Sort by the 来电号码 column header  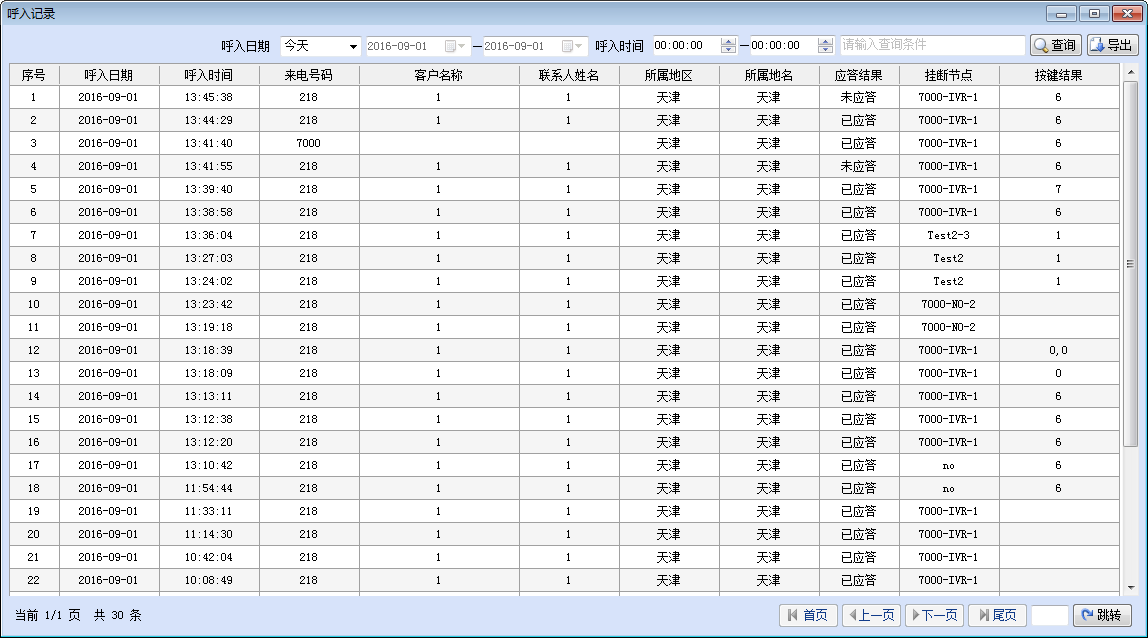[x=308, y=75]
